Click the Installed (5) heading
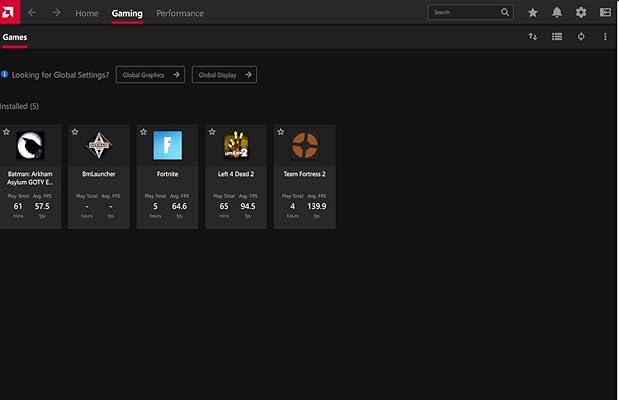Image resolution: width=619 pixels, height=400 pixels. click(19, 106)
